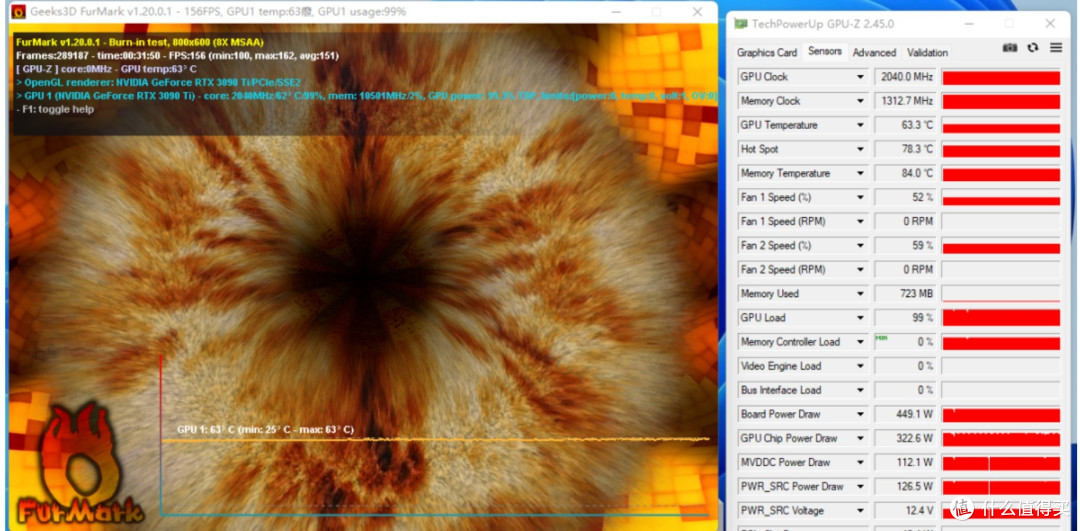This screenshot has width=1080, height=531.
Task: Open the Advanced tab
Action: pos(874,52)
